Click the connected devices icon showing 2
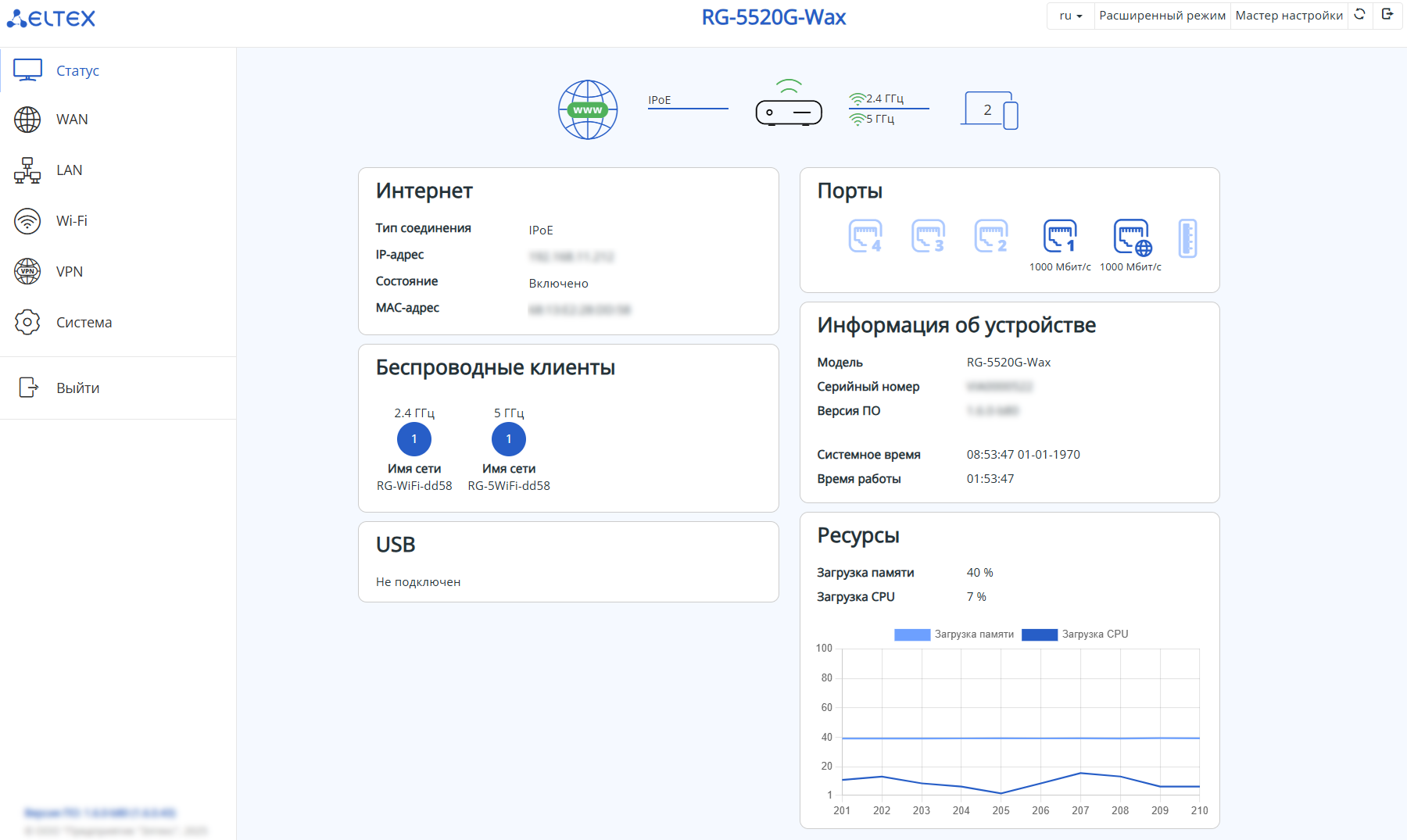The height and width of the screenshot is (840, 1407). (x=990, y=110)
